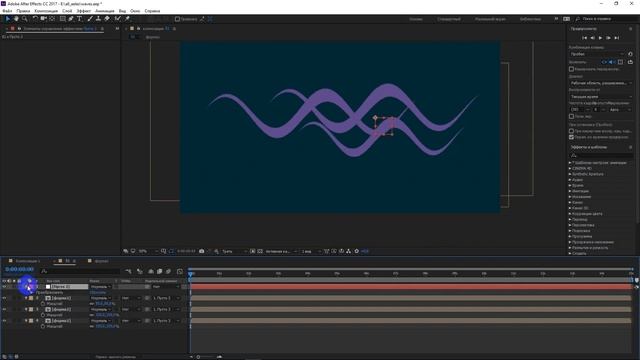Expand the Коррекция цвета effects category
This screenshot has height=360, width=640.
(570, 214)
